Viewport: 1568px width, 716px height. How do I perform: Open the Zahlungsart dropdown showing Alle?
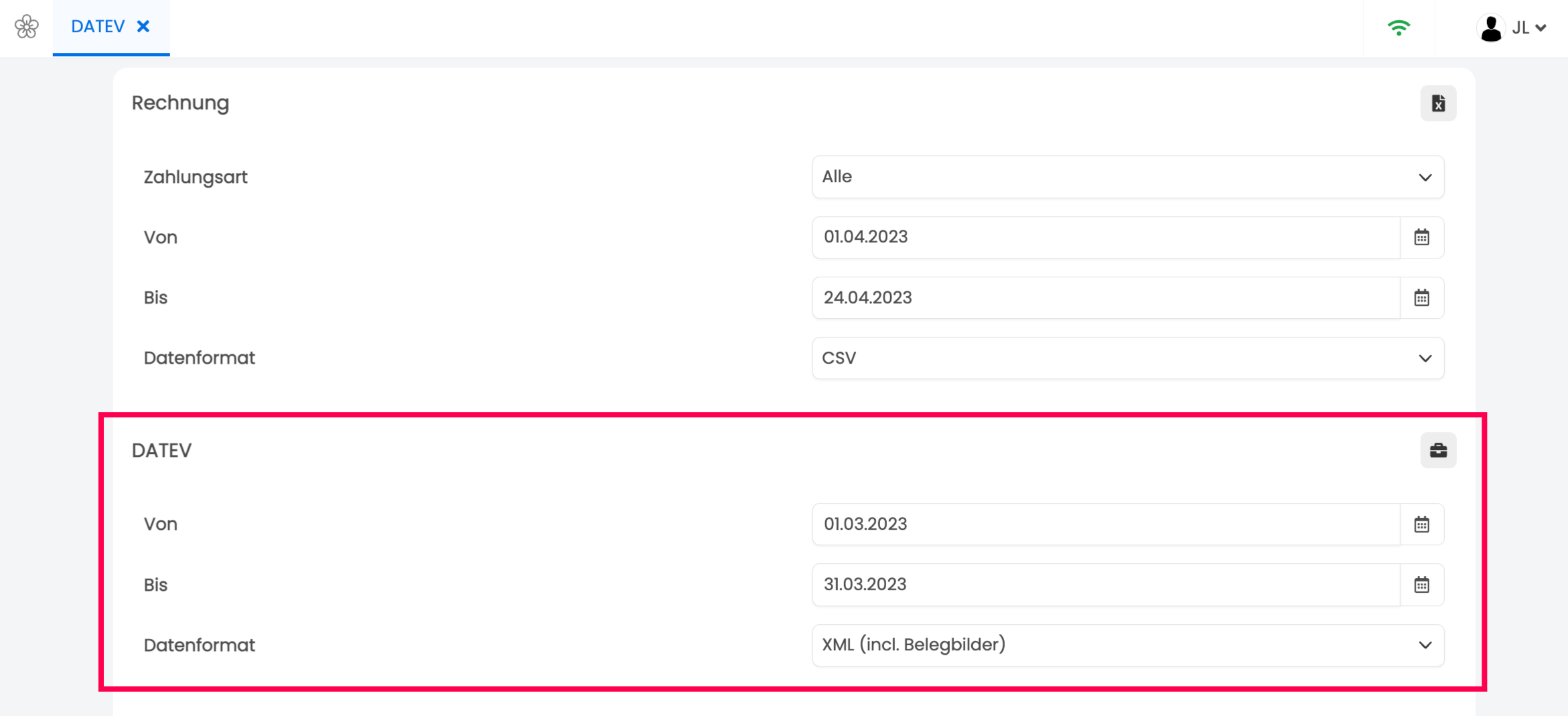1128,177
